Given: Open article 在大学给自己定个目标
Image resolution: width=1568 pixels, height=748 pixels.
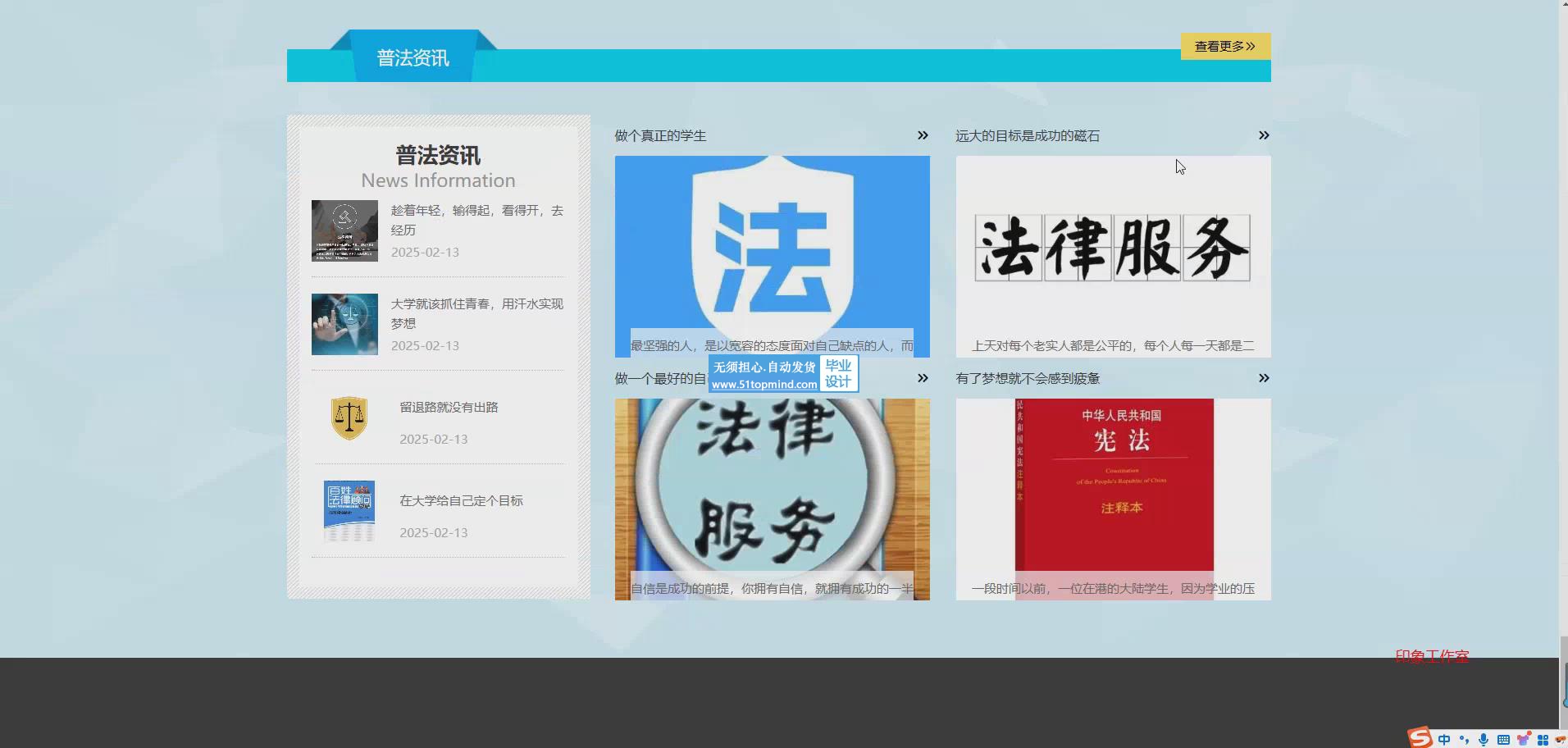Looking at the screenshot, I should [x=461, y=501].
